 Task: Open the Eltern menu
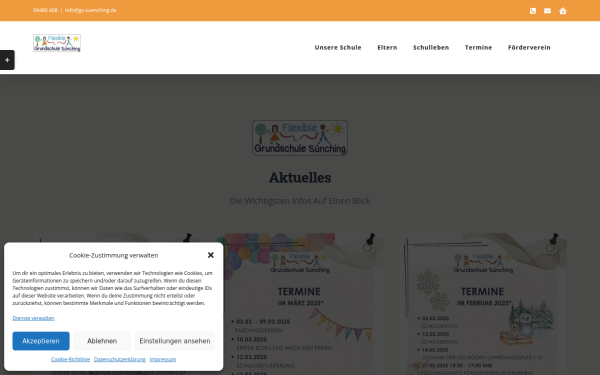[387, 47]
